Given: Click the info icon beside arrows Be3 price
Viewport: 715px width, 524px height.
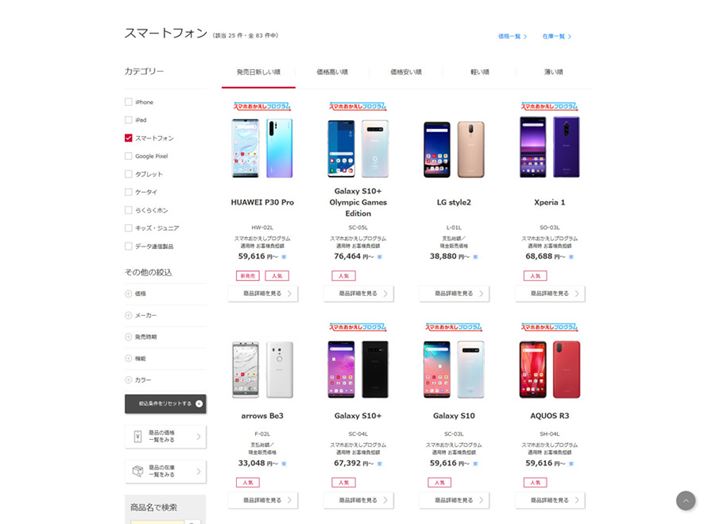Looking at the screenshot, I should click(x=284, y=464).
